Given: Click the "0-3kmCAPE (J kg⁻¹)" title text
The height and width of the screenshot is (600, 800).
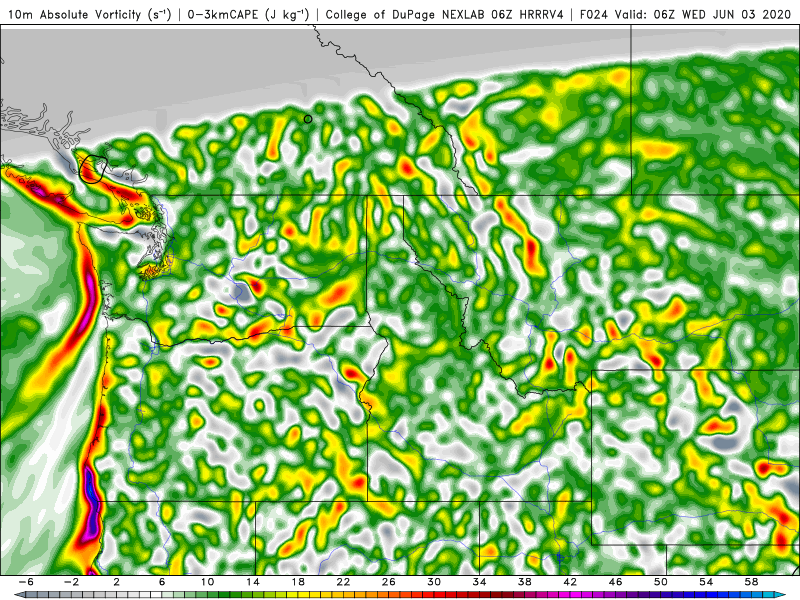Looking at the screenshot, I should tap(248, 14).
